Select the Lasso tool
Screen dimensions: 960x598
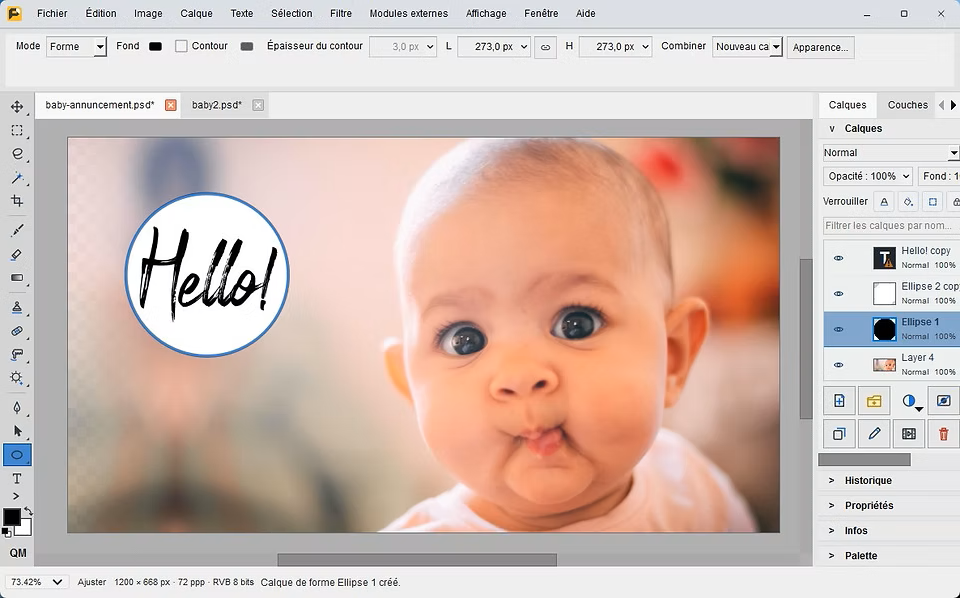click(17, 154)
